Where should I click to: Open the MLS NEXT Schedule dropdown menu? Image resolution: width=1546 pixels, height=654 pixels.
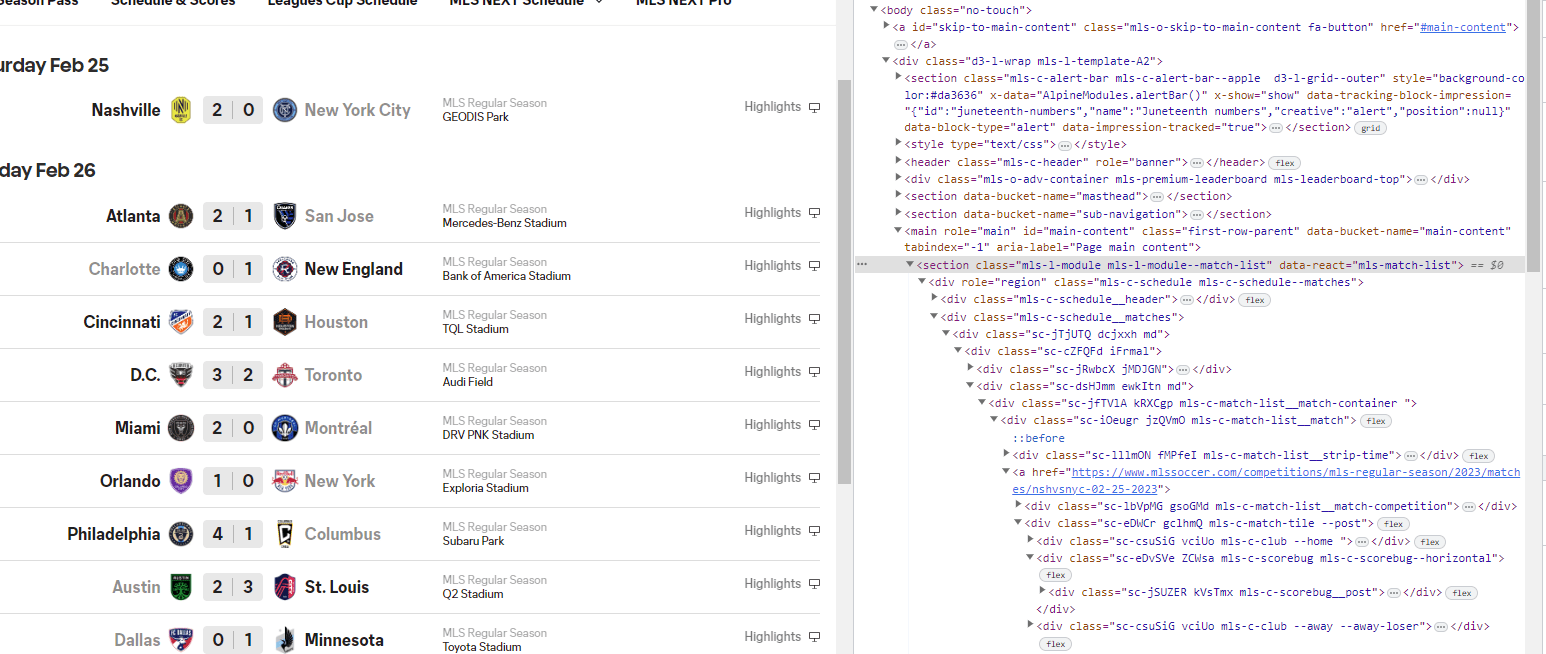point(526,3)
